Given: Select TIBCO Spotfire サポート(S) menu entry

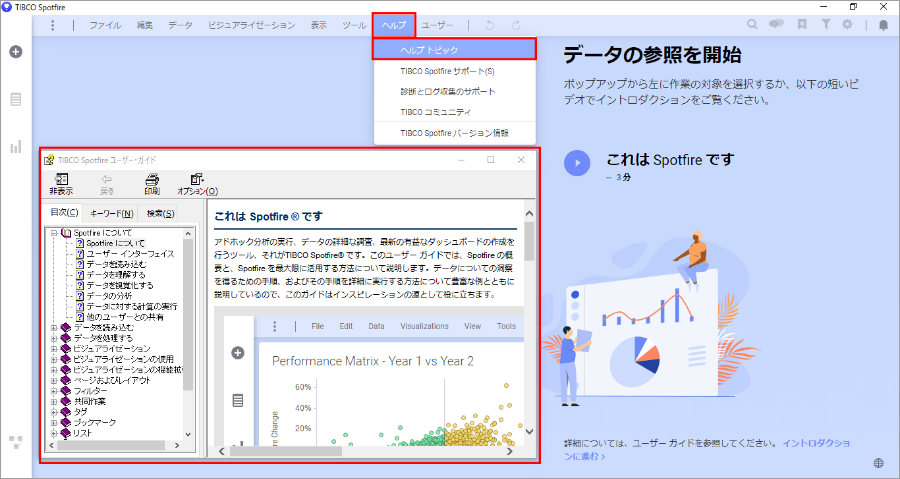Looking at the screenshot, I should point(455,71).
